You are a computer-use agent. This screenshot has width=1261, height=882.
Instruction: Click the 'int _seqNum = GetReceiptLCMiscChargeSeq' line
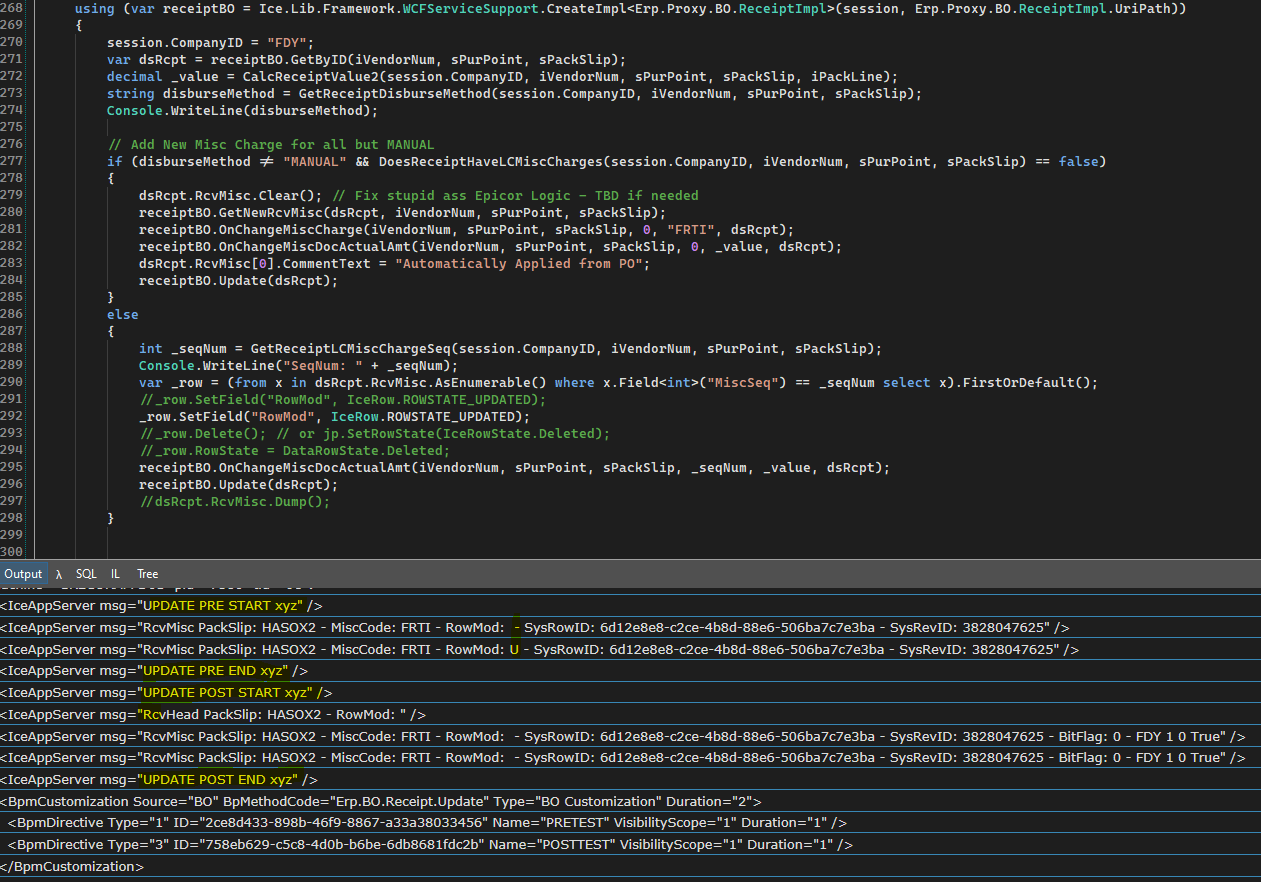click(511, 348)
